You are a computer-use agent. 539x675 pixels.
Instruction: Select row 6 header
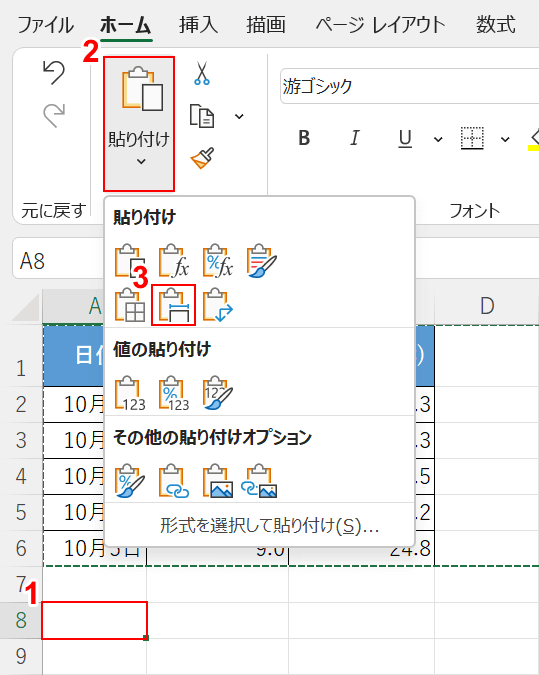[21, 548]
